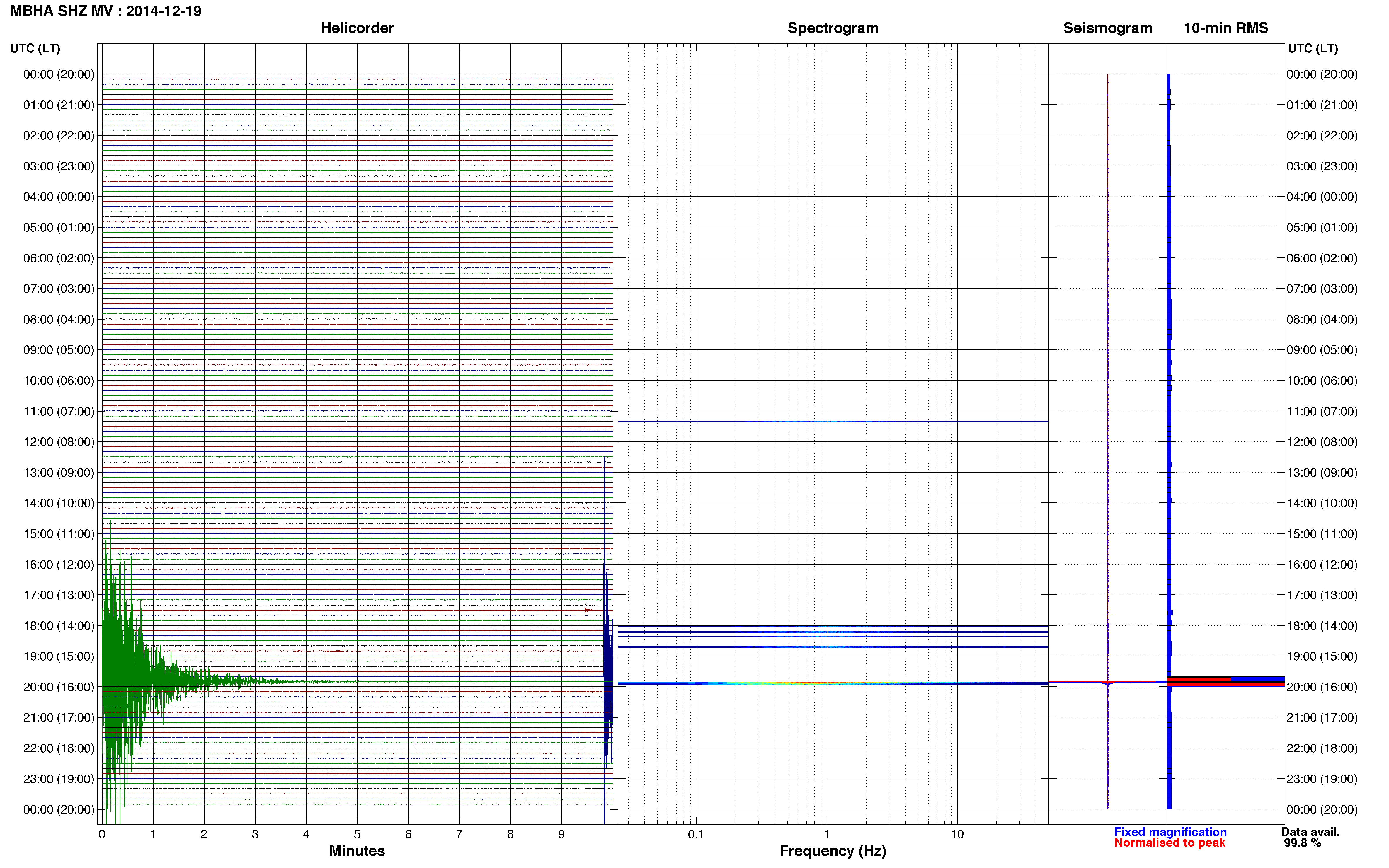Click the '0.1' frequency axis tick label
The width and height of the screenshot is (1389, 868).
click(x=696, y=834)
